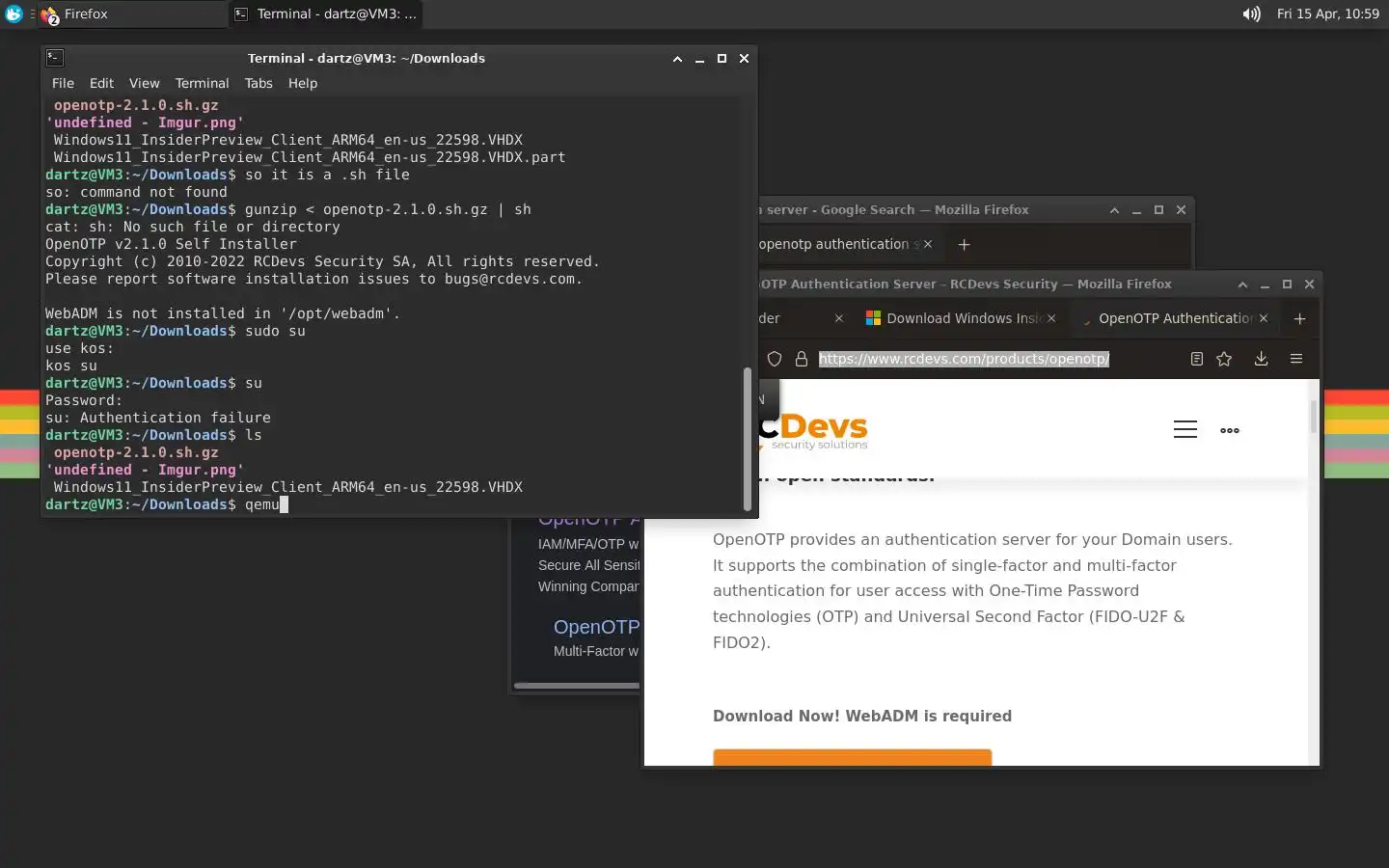Screen dimensions: 1389x868
Task: Open the Help menu in Terminal
Action: 303,83
